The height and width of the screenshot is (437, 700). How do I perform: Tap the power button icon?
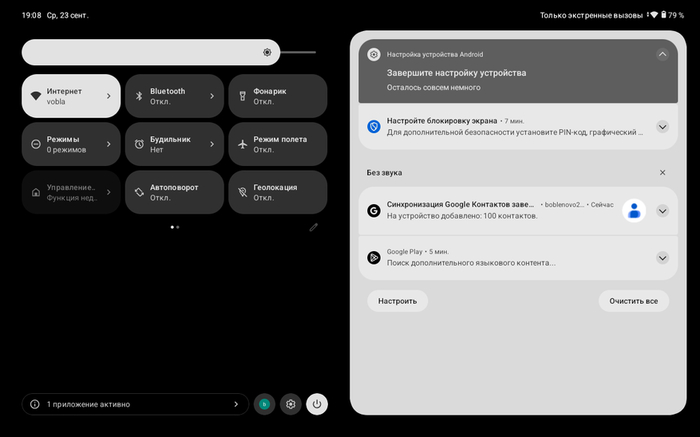317,404
